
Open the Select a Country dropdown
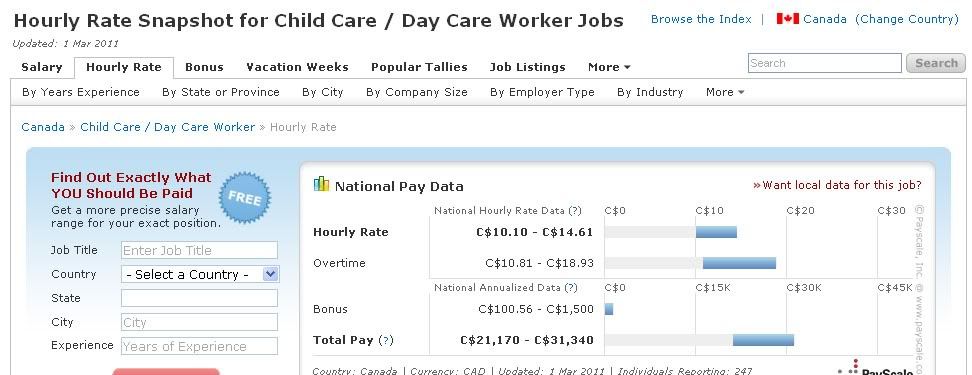click(x=200, y=274)
